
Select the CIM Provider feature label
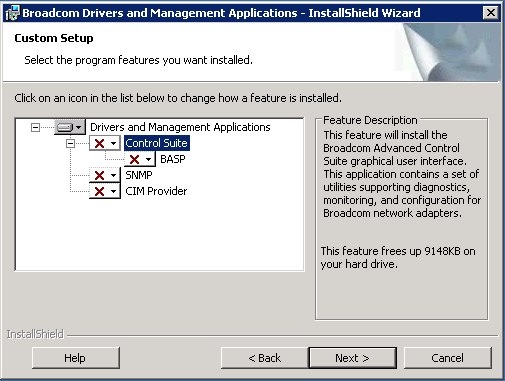point(156,191)
